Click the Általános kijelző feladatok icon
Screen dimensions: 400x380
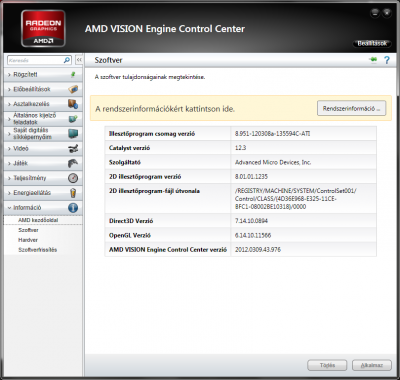pos(73,119)
